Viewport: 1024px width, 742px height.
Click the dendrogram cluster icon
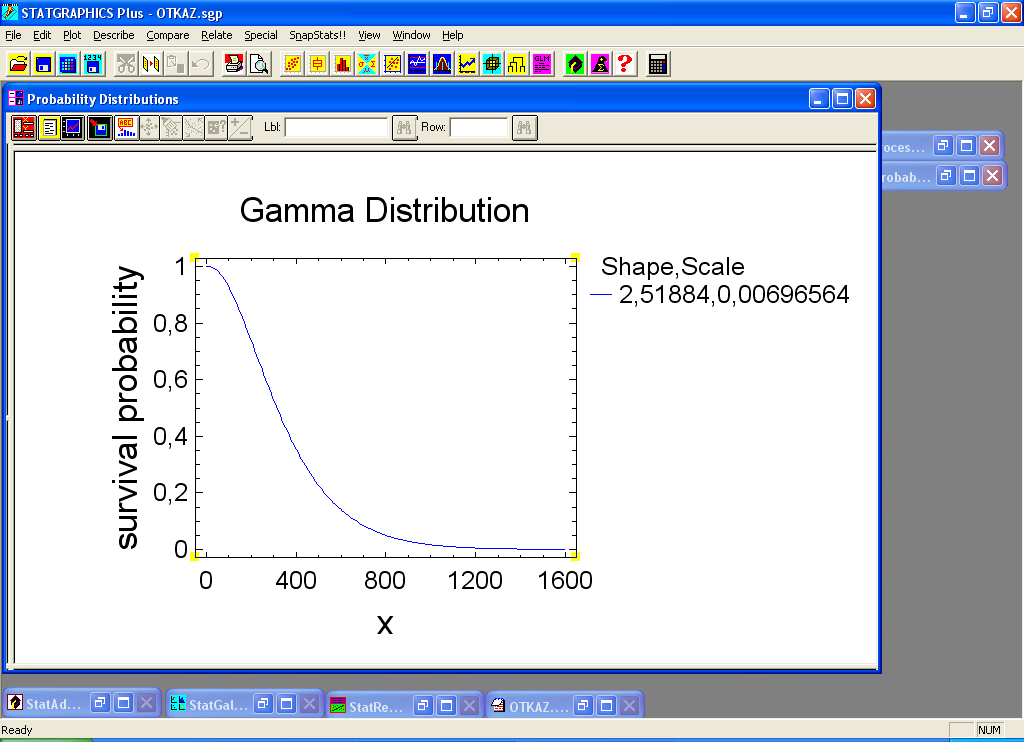(x=517, y=64)
